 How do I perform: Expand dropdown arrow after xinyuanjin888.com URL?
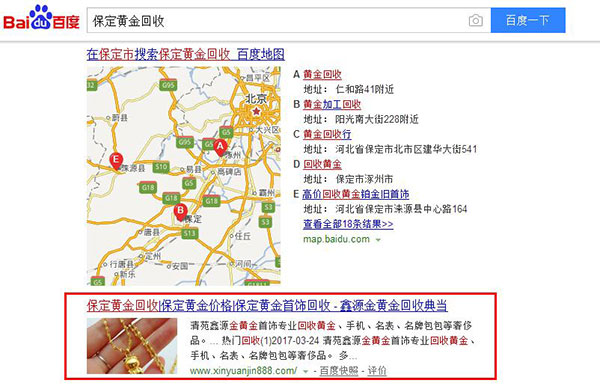coord(305,371)
